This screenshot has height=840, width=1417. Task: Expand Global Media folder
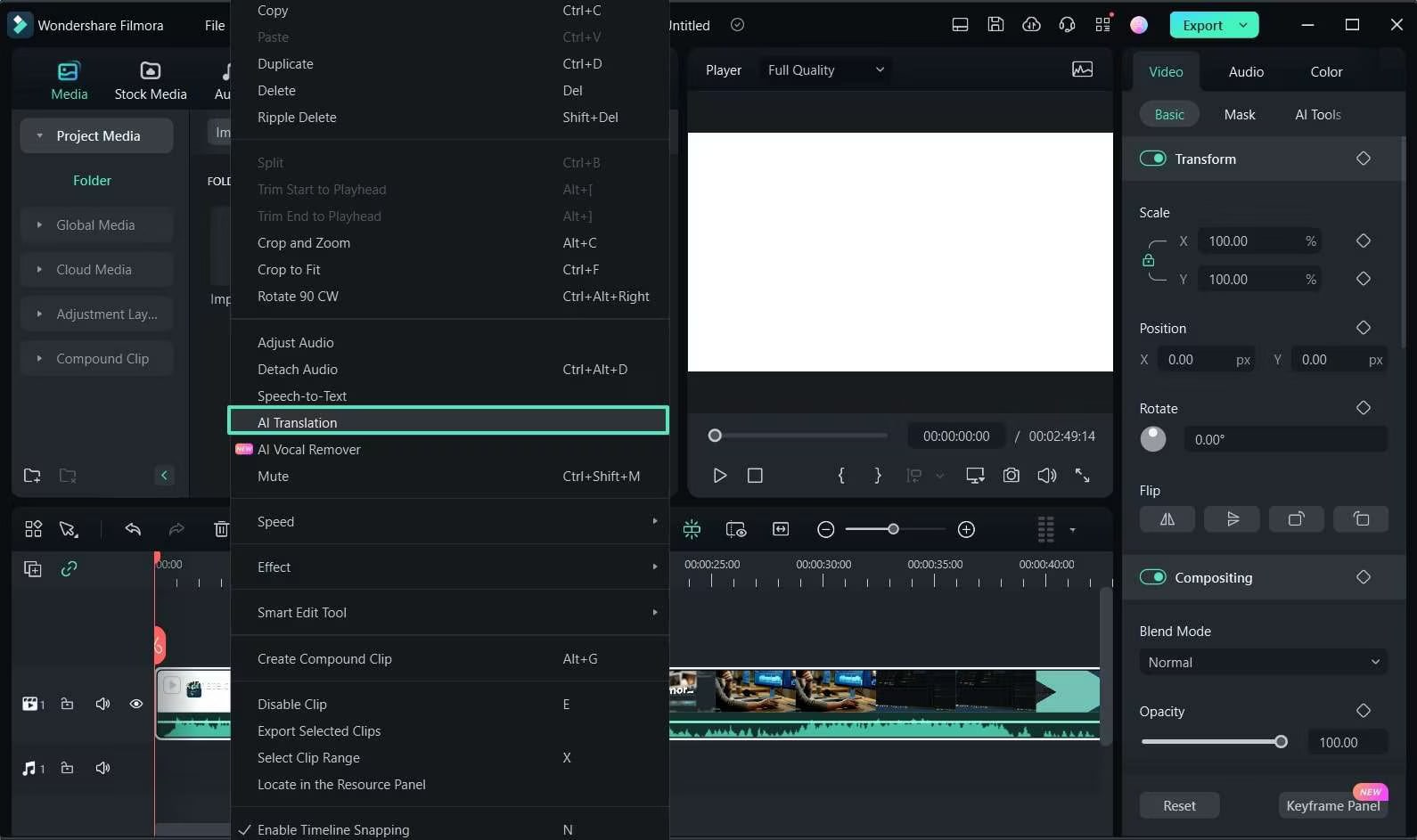click(x=39, y=225)
